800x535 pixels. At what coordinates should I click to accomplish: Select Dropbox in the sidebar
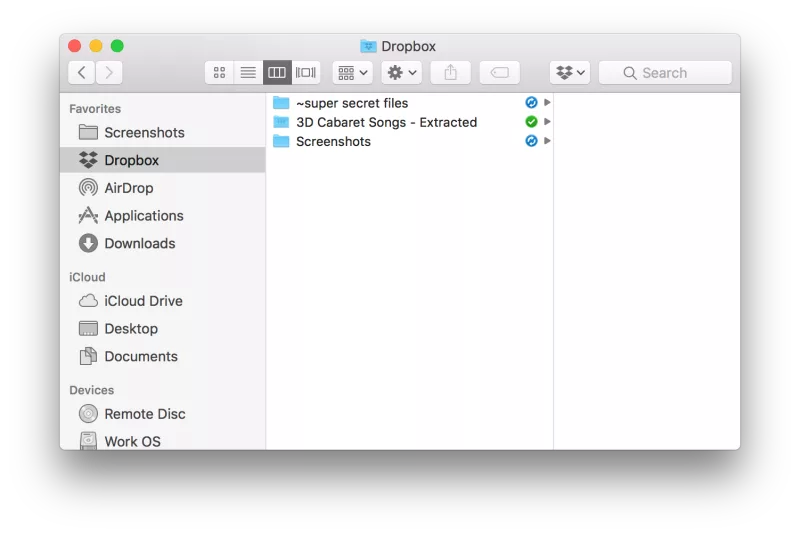162,160
